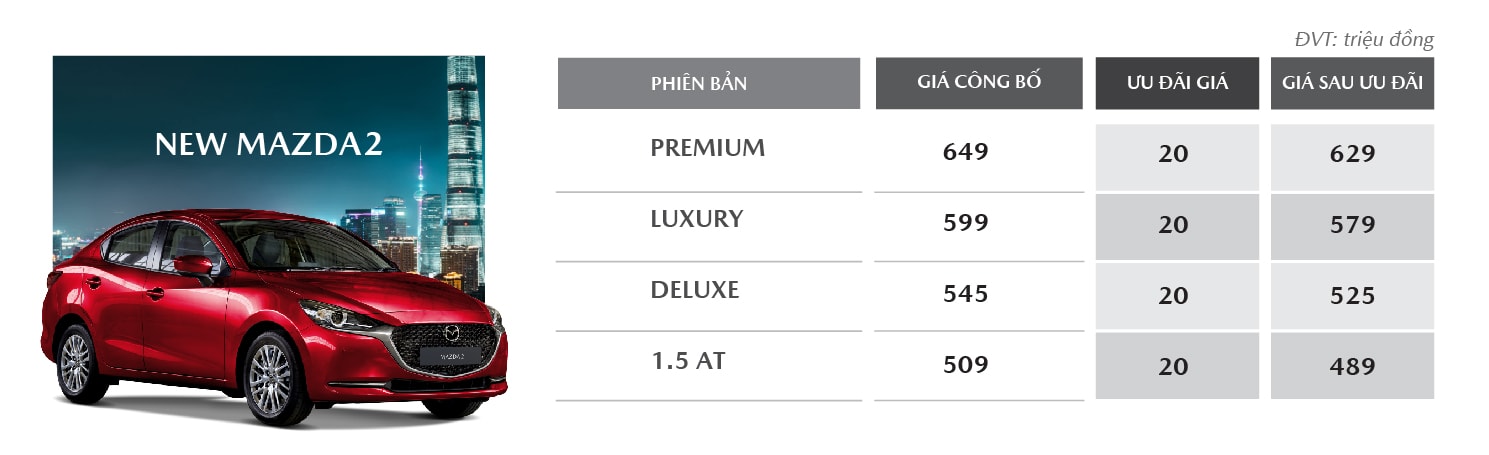The width and height of the screenshot is (1489, 455).
Task: Select the DELUXE version row
Action: tap(694, 290)
